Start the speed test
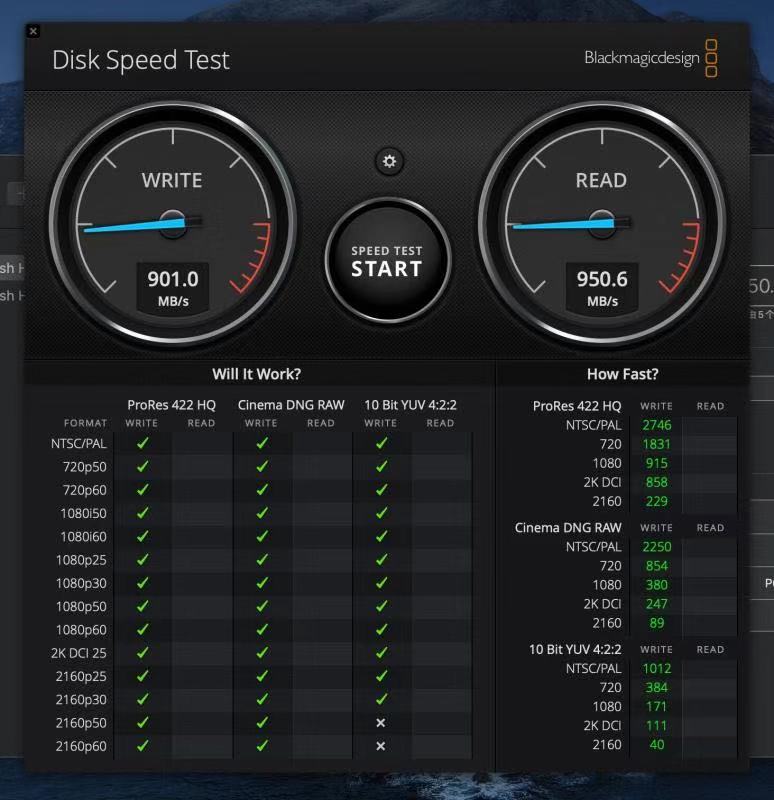The height and width of the screenshot is (800, 774). (388, 261)
